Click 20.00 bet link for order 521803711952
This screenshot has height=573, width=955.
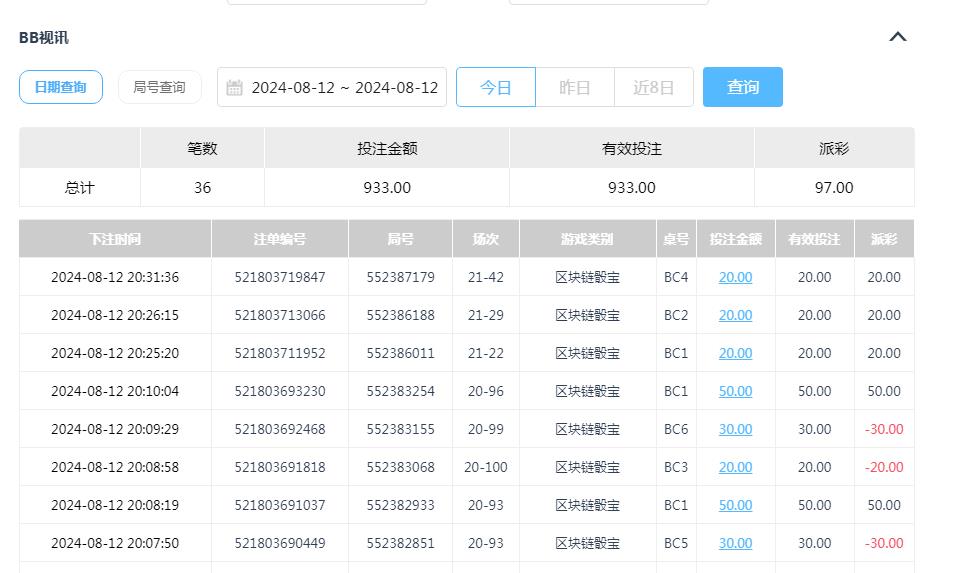coord(735,353)
